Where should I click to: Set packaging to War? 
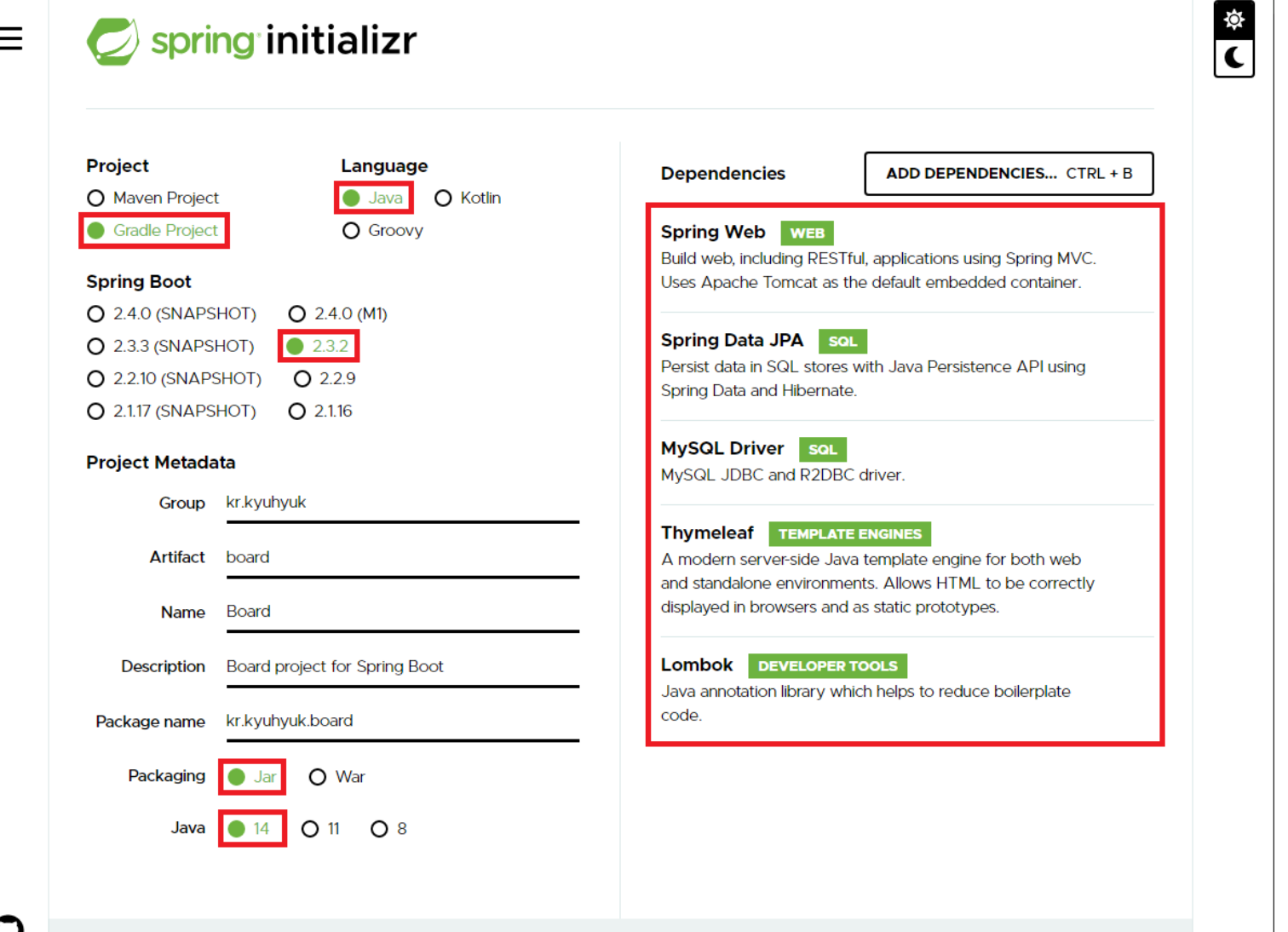click(x=337, y=777)
